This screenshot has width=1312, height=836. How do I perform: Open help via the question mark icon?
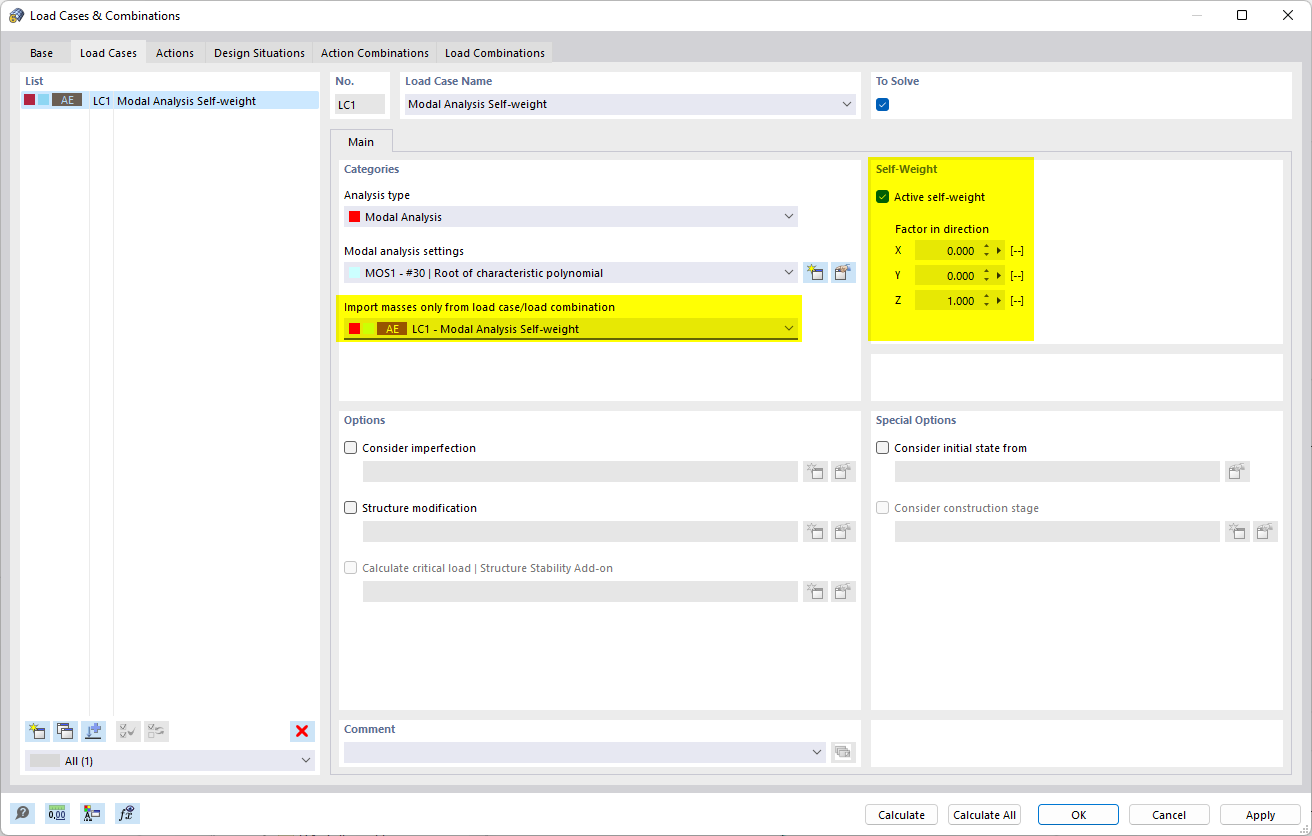coord(22,814)
